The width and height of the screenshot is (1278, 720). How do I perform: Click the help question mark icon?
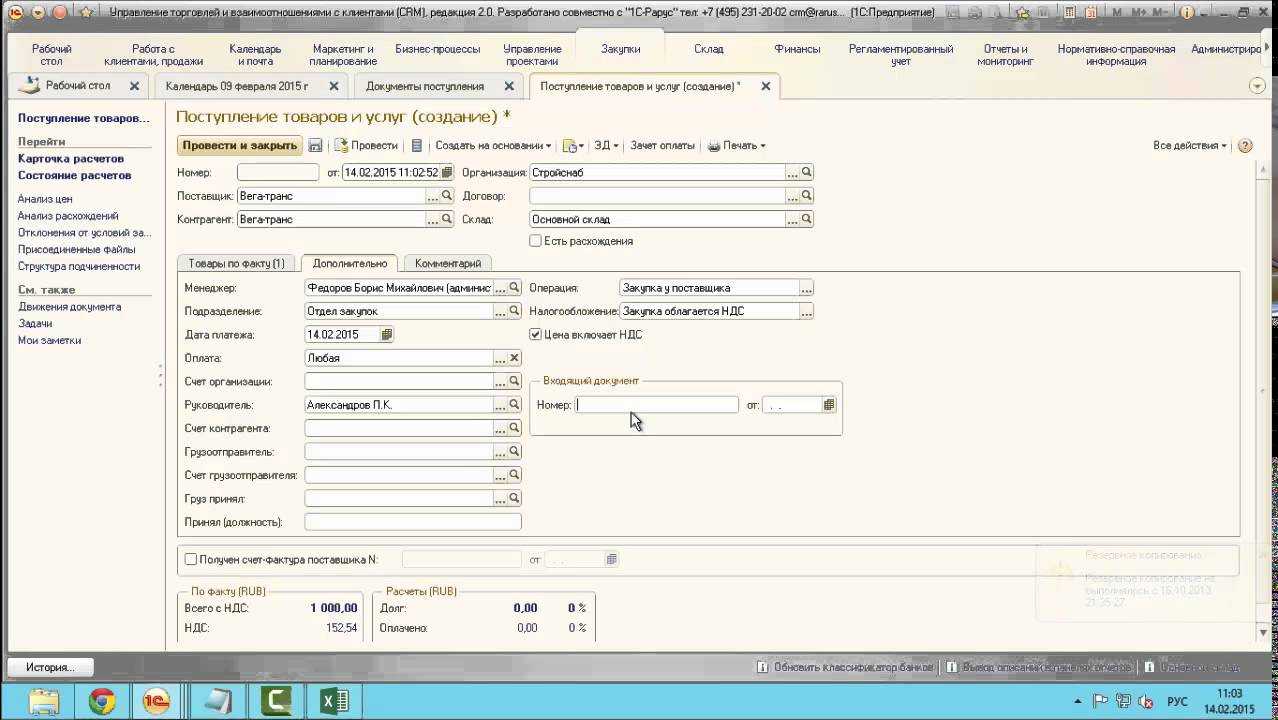pyautogui.click(x=1245, y=146)
